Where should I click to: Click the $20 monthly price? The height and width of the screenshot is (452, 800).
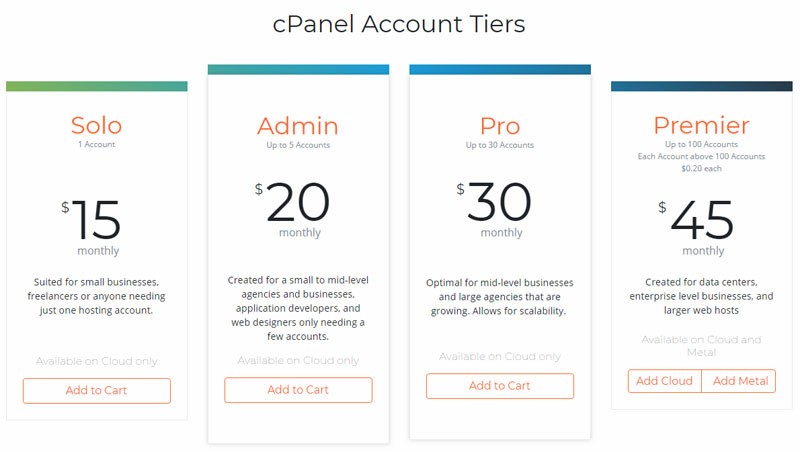tap(298, 203)
